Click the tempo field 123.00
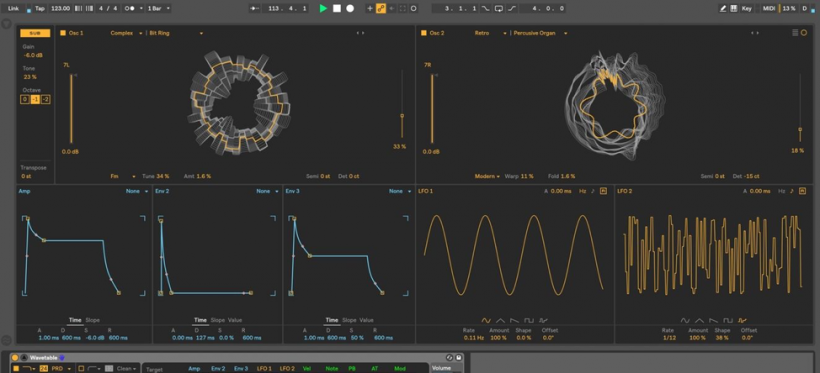The height and width of the screenshot is (373, 820). point(61,8)
